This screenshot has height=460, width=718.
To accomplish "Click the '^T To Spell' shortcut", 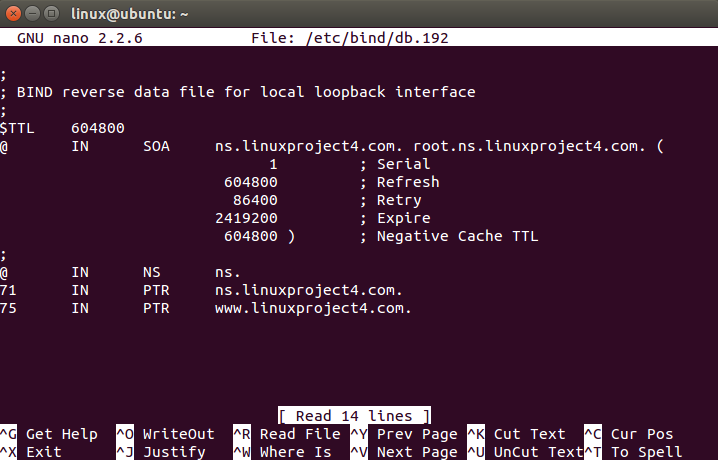I will pos(633,452).
